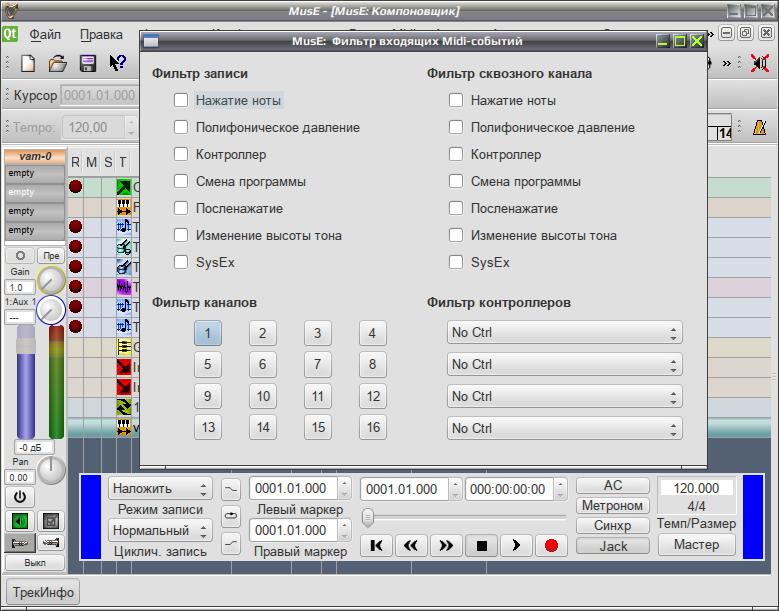The image size is (779, 611).
Task: Check 'SysEx' under Фильтр записи
Action: tap(181, 262)
